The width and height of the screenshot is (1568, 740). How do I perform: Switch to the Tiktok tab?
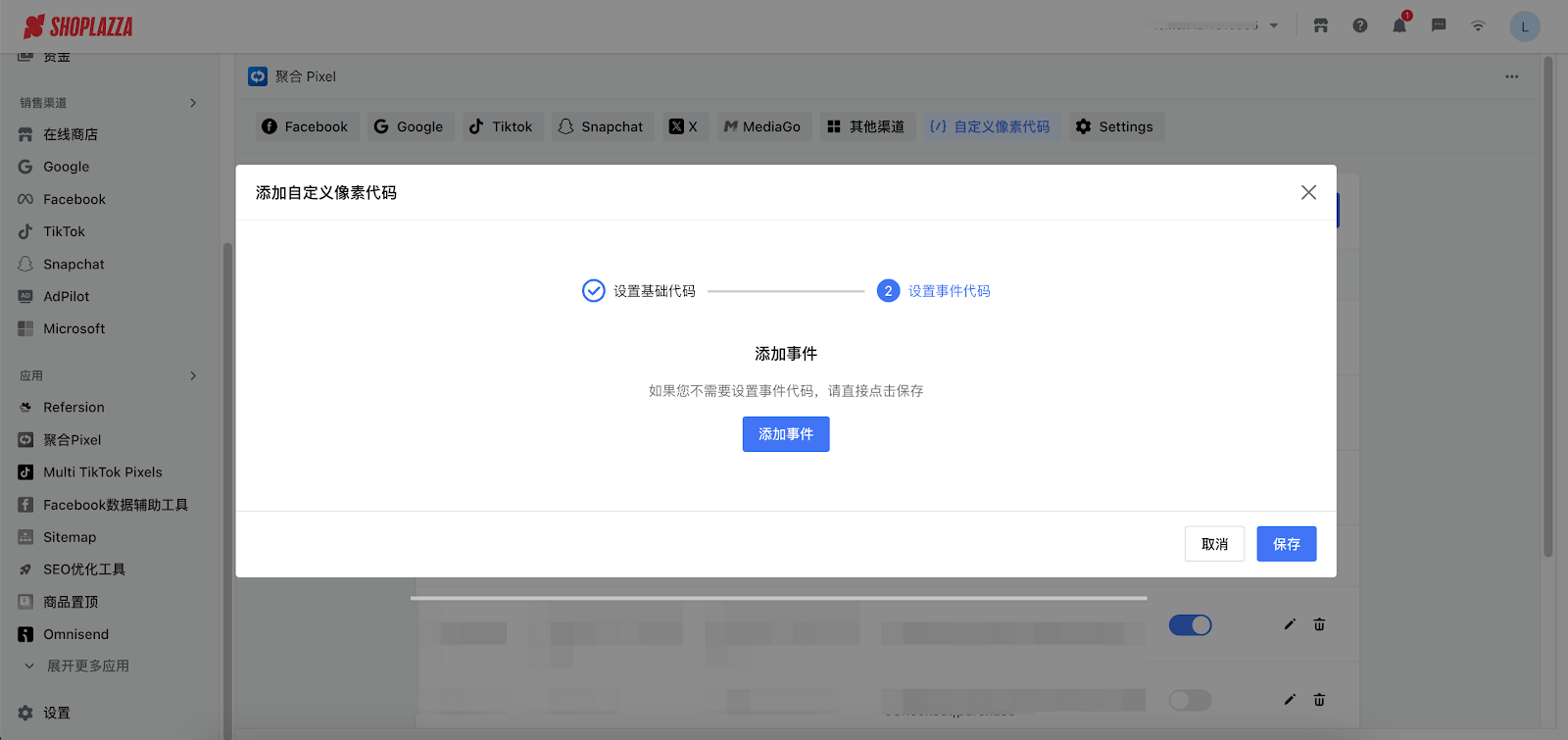501,126
